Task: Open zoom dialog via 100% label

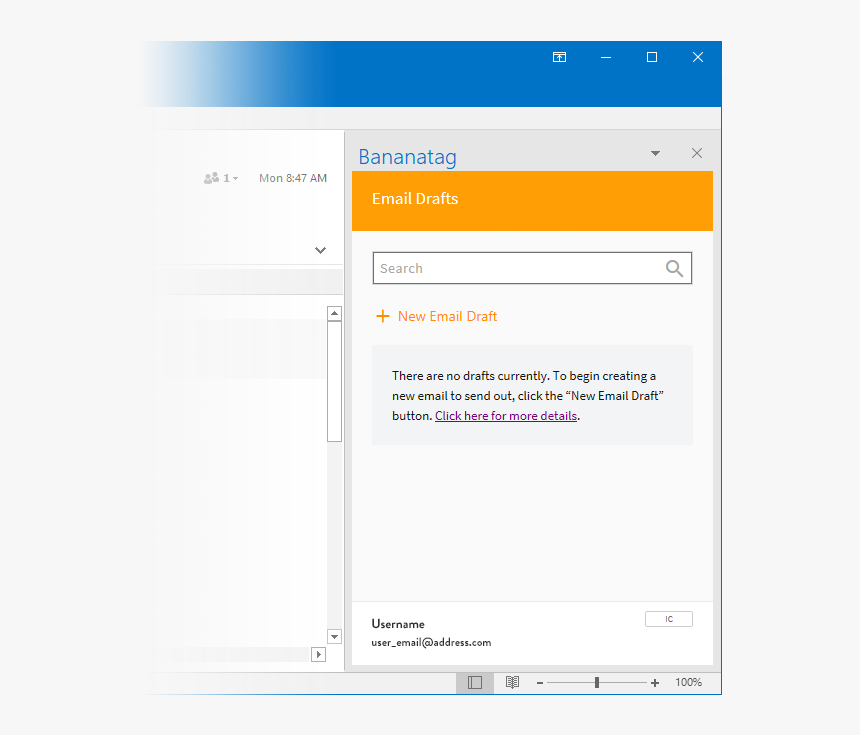Action: [x=688, y=682]
